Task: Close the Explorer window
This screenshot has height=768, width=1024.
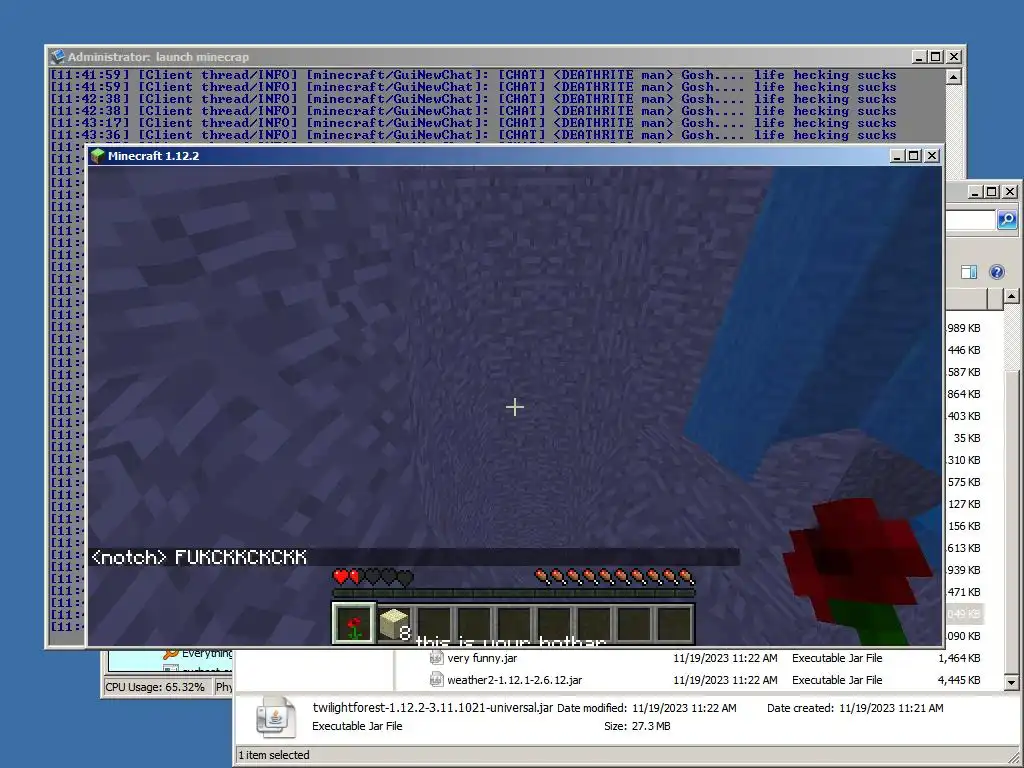Action: point(1010,191)
